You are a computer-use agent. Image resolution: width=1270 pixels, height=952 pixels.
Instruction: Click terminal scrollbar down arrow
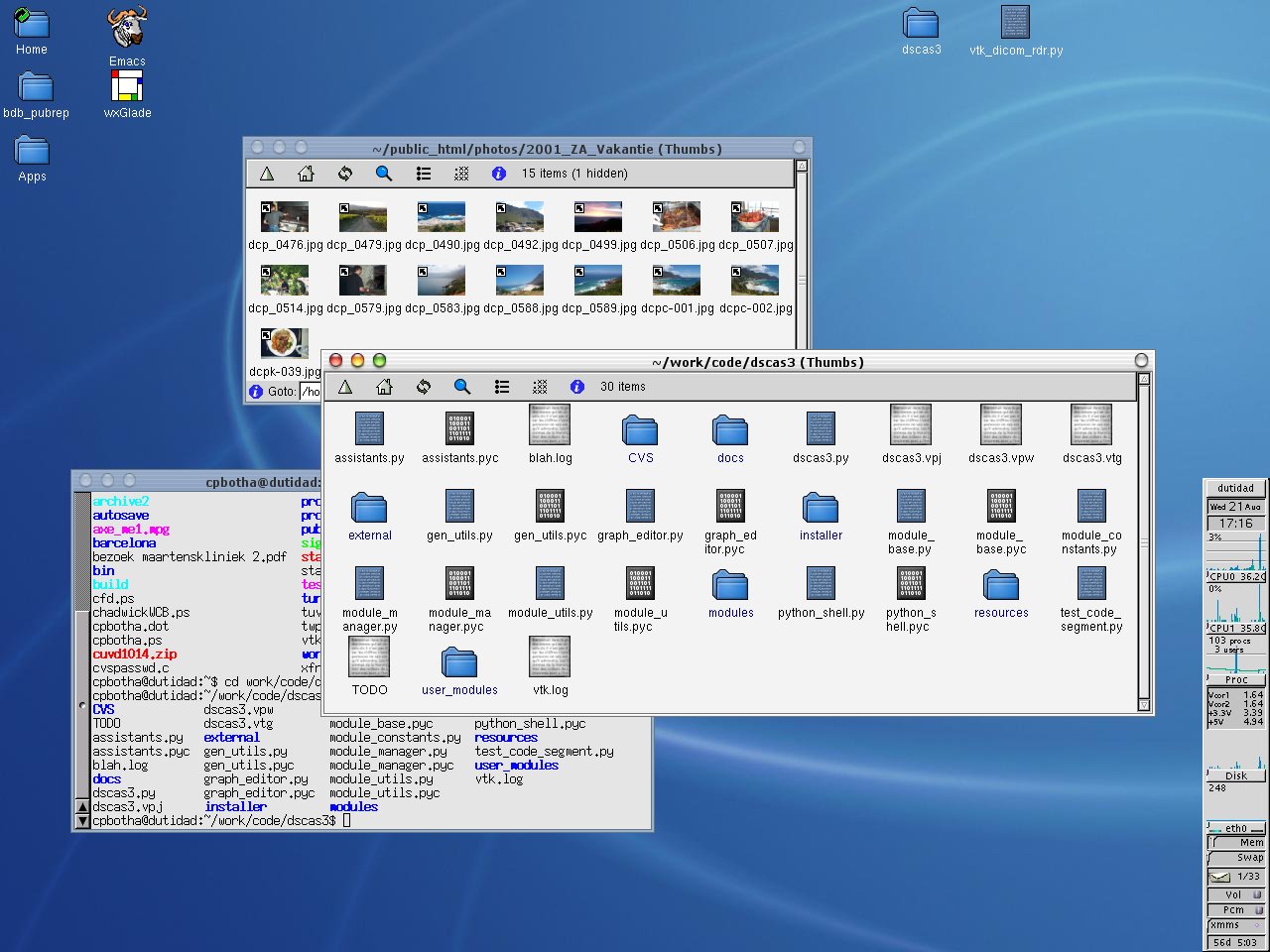tap(83, 821)
